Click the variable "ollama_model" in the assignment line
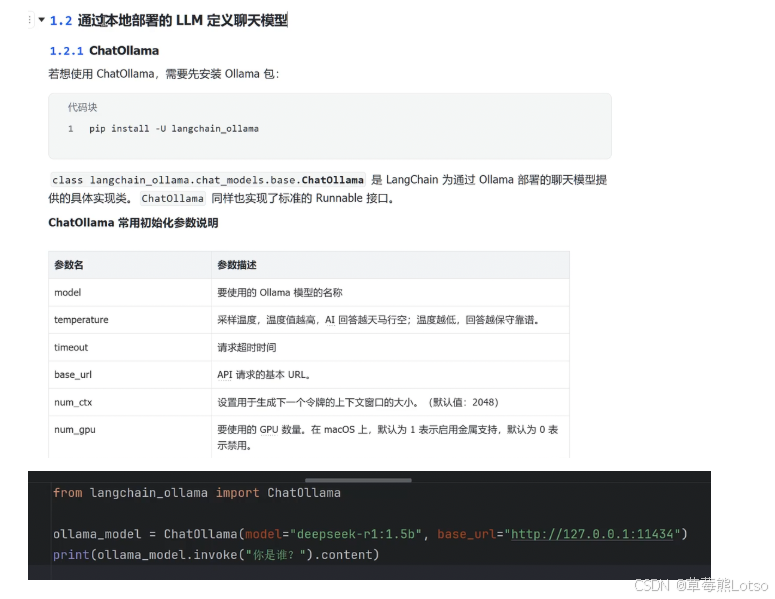This screenshot has width=775, height=599. pos(97,534)
